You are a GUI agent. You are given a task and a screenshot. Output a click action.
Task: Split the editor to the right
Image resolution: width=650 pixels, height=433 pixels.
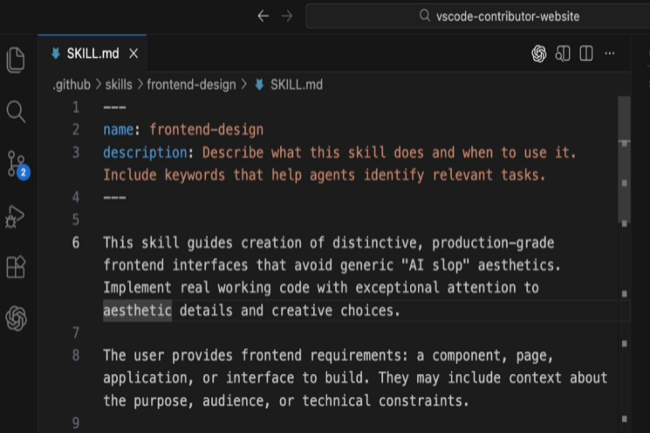point(586,54)
